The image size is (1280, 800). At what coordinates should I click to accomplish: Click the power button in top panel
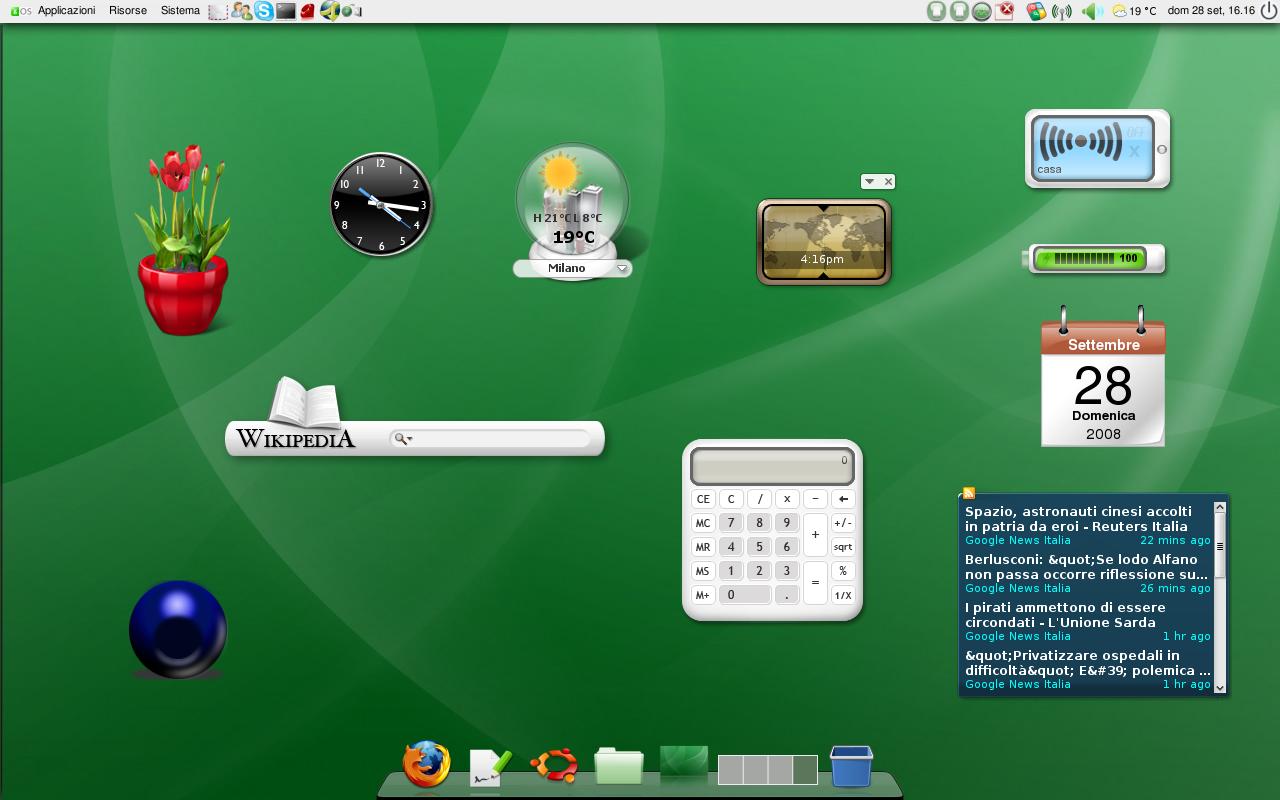(x=1269, y=11)
